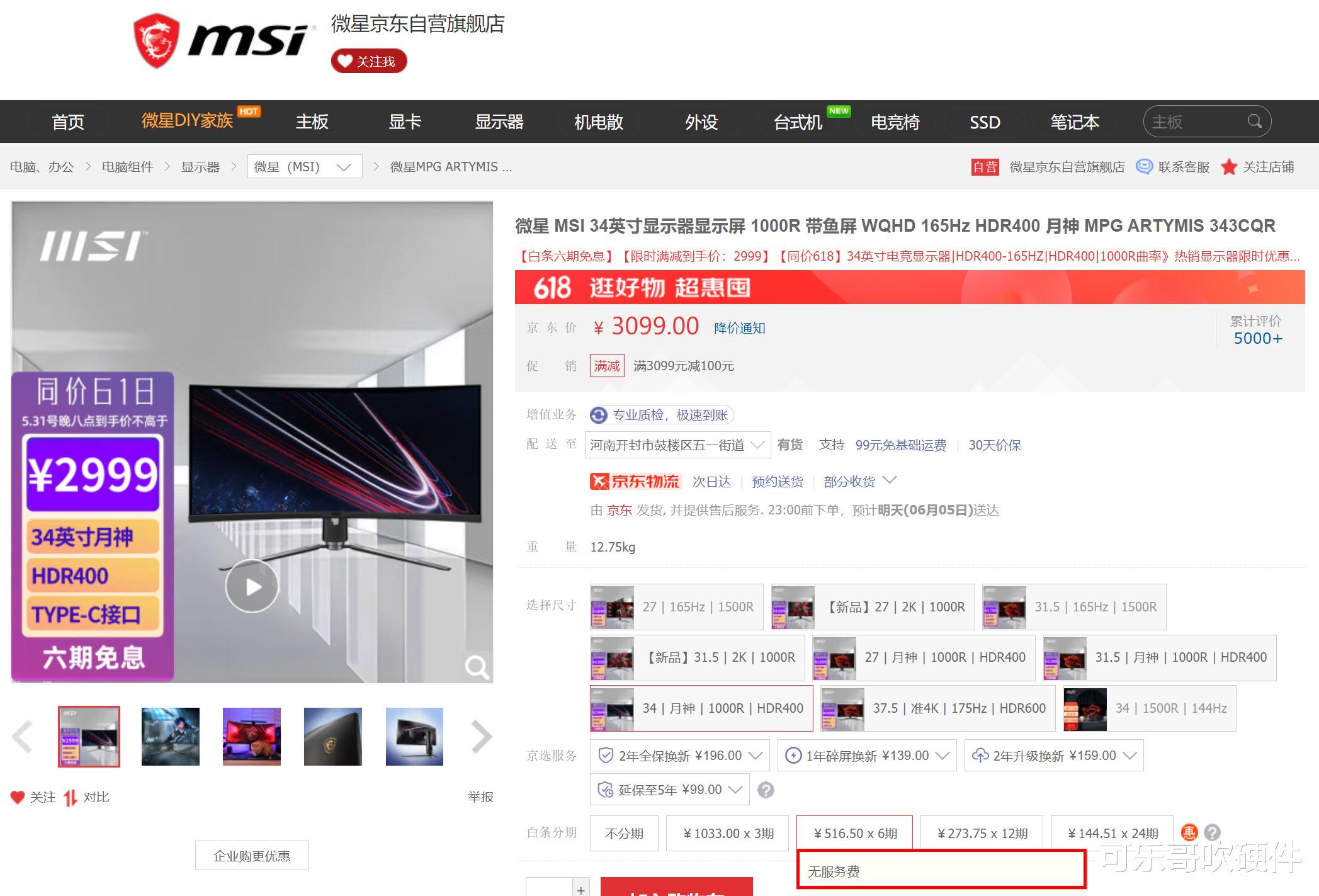Click the search magnifier icon in navbar
The width and height of the screenshot is (1319, 896).
1254,121
